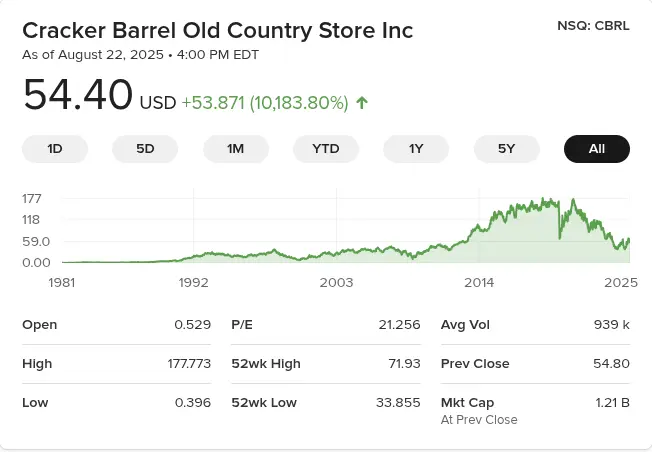Click the Mkt Cap value 1.21 B
The width and height of the screenshot is (652, 452).
pos(611,403)
